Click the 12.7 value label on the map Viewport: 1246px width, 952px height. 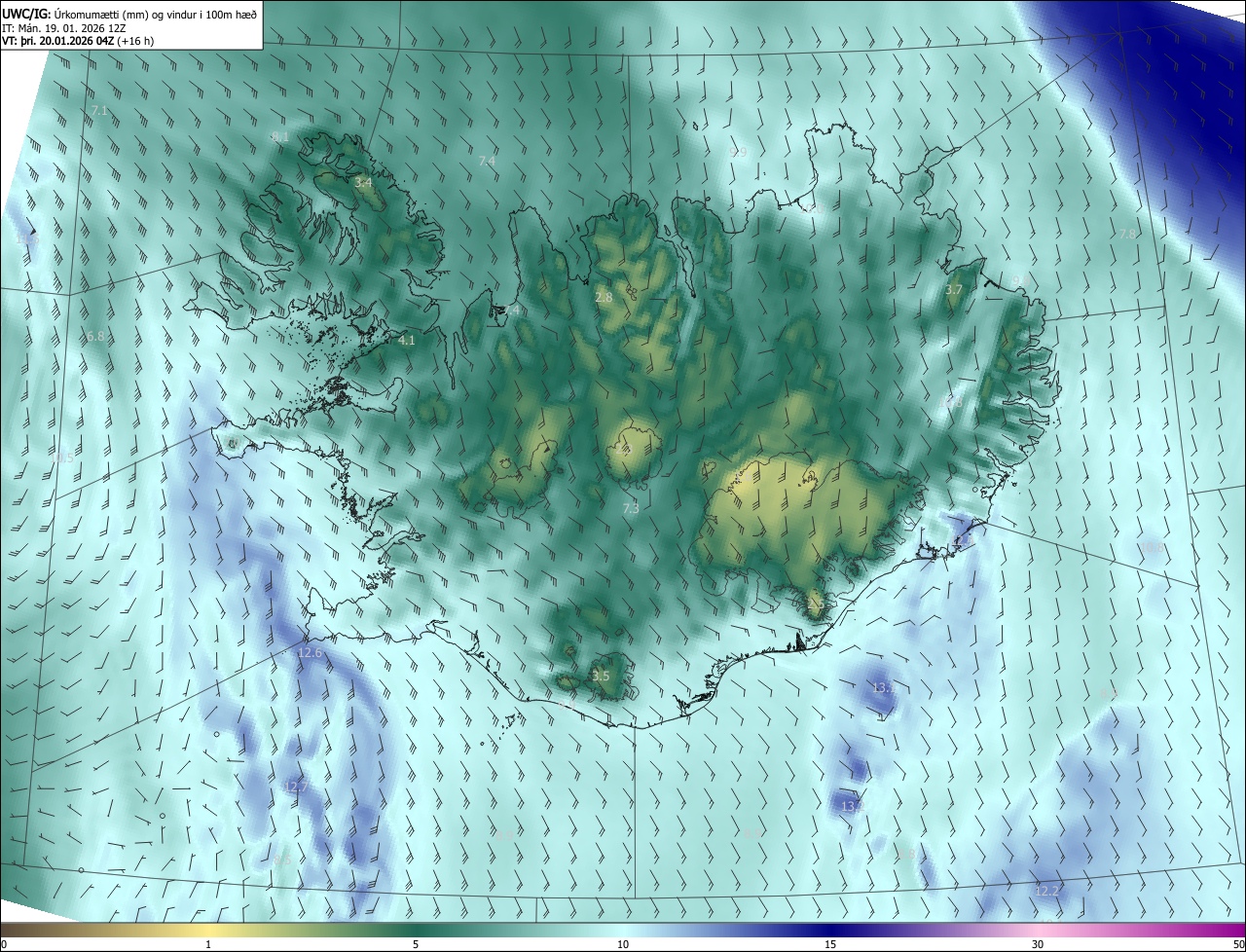point(296,787)
